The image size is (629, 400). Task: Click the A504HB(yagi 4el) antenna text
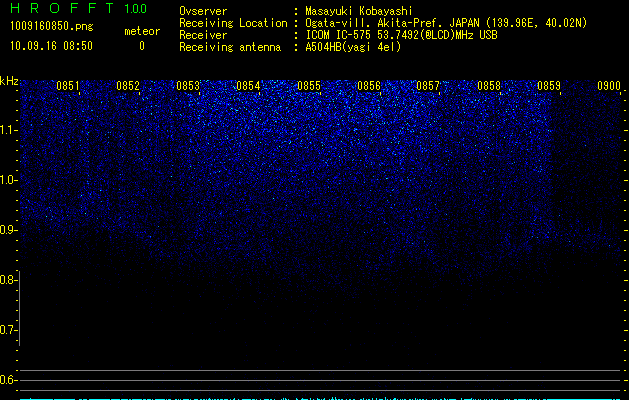click(353, 47)
